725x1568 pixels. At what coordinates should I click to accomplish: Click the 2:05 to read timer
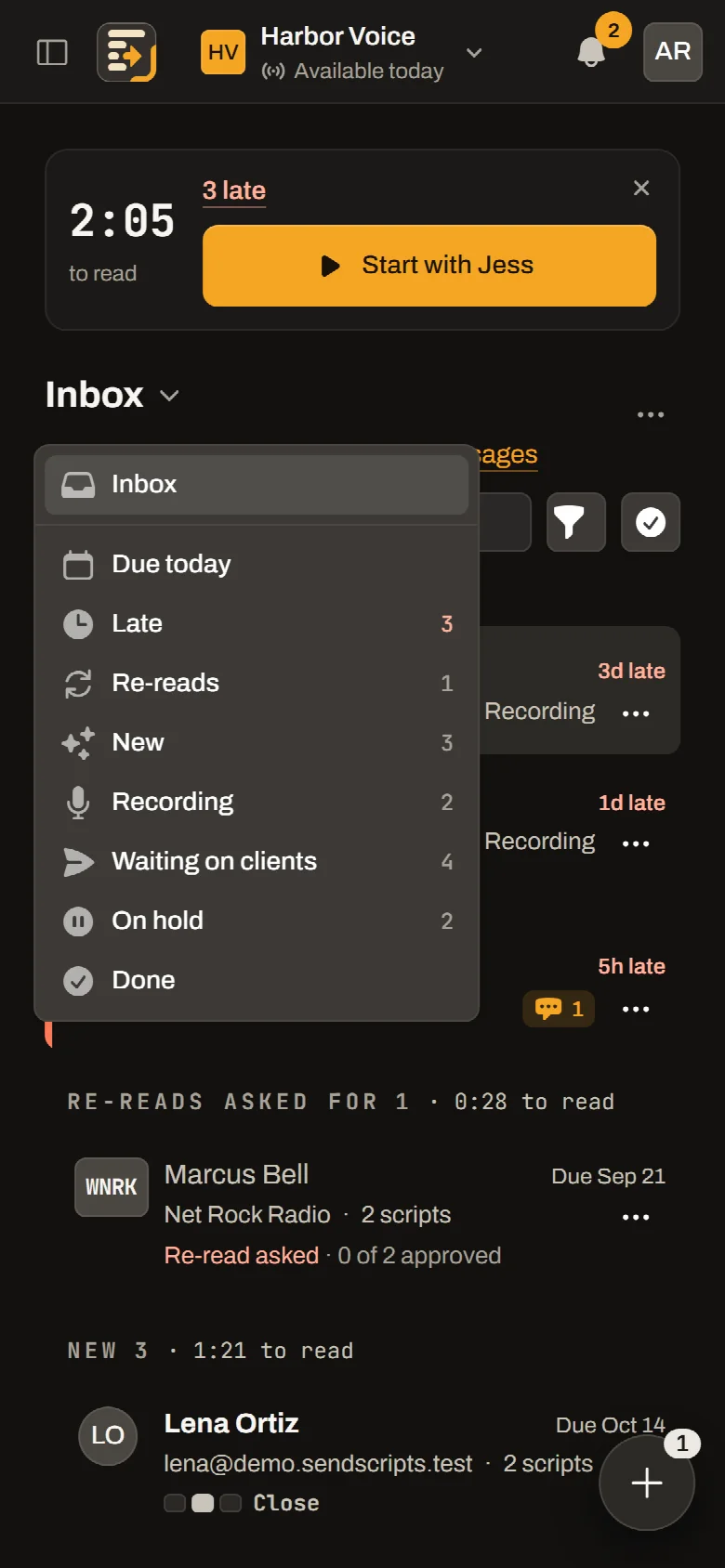coord(122,242)
